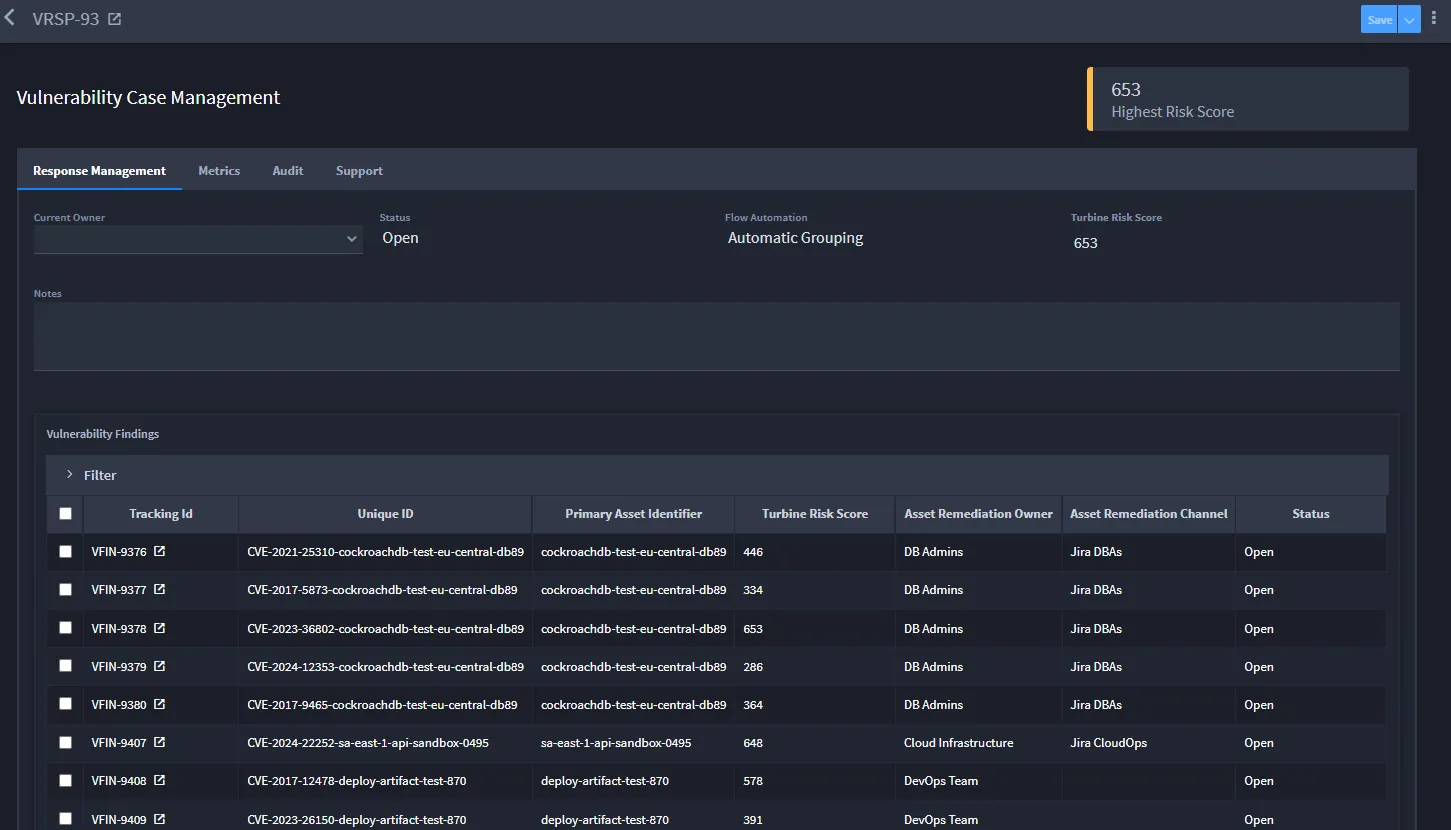Viewport: 1451px width, 830px height.
Task: Open VFIN-9378 external link icon
Action: click(x=160, y=628)
